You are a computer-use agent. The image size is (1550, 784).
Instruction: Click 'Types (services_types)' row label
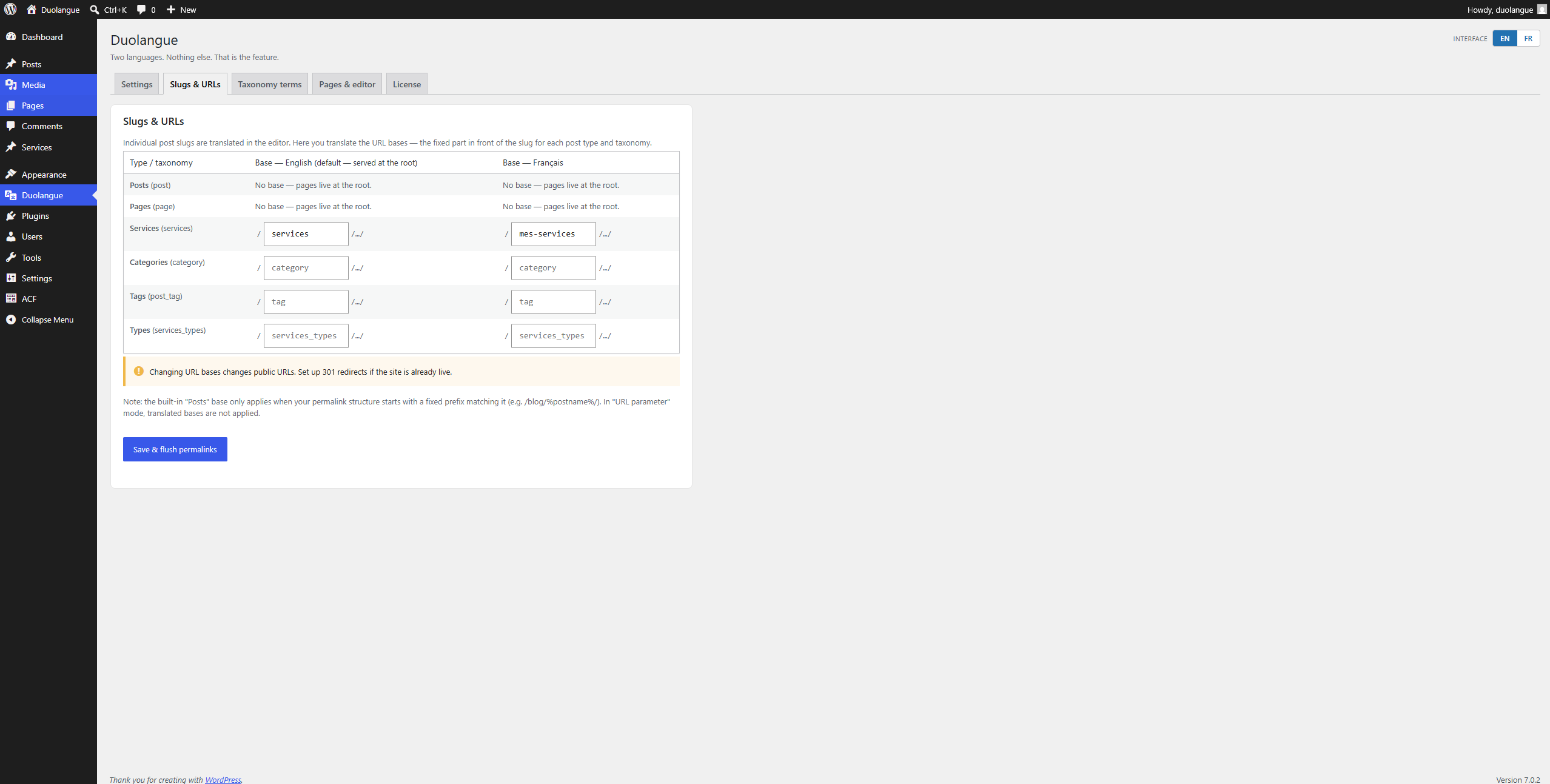click(167, 330)
